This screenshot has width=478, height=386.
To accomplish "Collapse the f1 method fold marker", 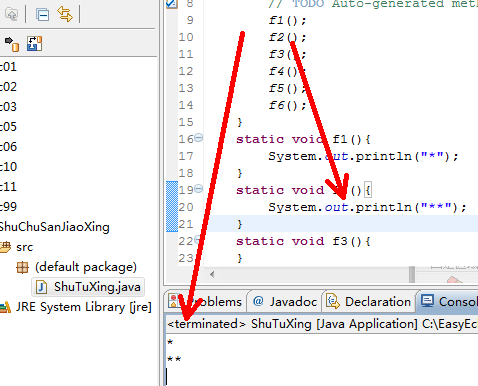I will tap(199, 138).
